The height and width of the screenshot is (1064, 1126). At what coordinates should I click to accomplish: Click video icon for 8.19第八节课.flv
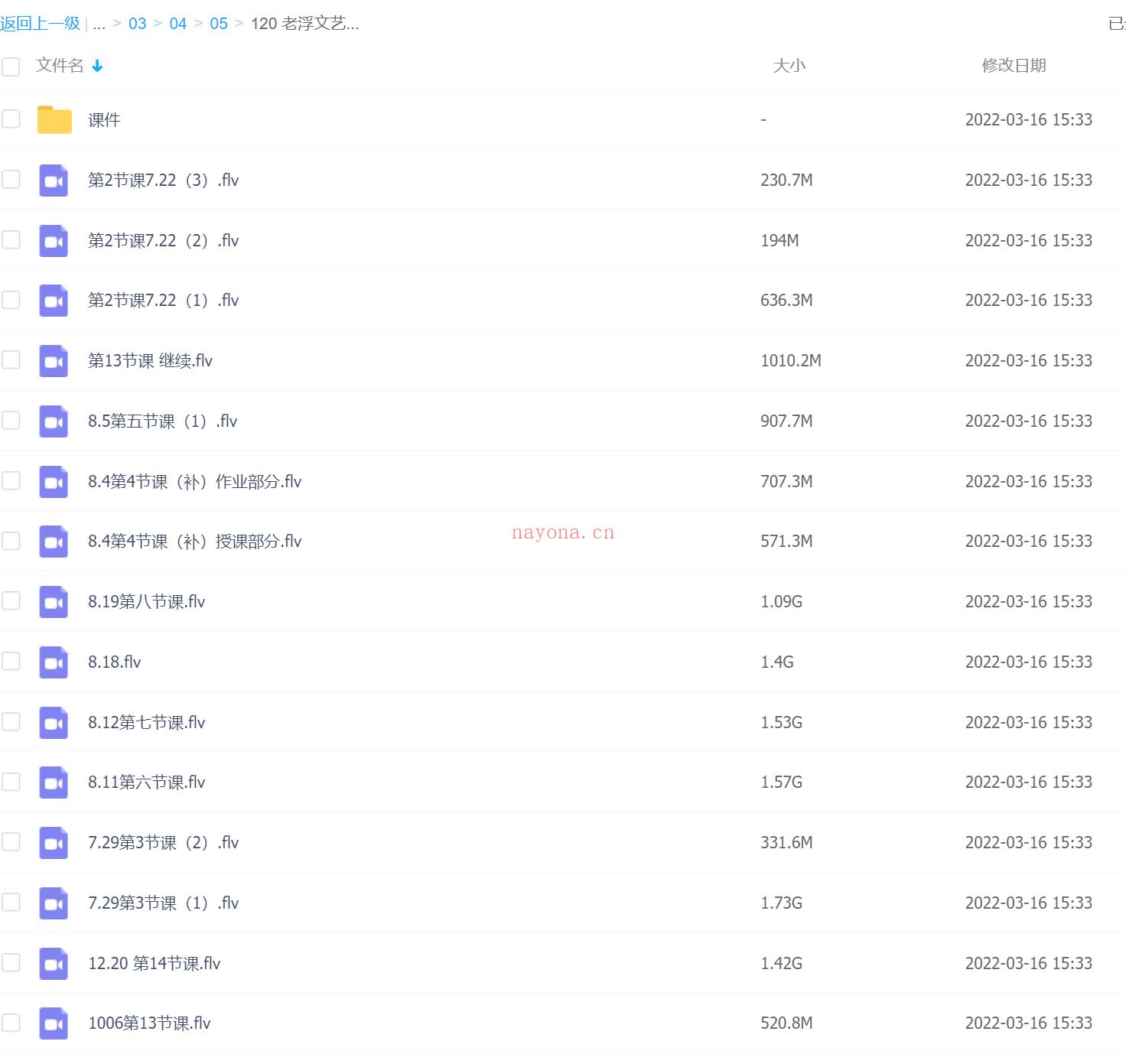pos(54,602)
